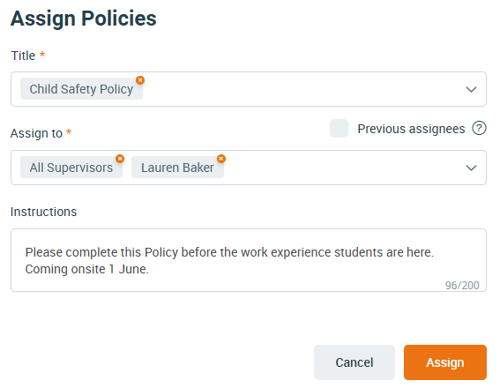The image size is (500, 388).
Task: Click the 96/200 character counter
Action: click(462, 285)
